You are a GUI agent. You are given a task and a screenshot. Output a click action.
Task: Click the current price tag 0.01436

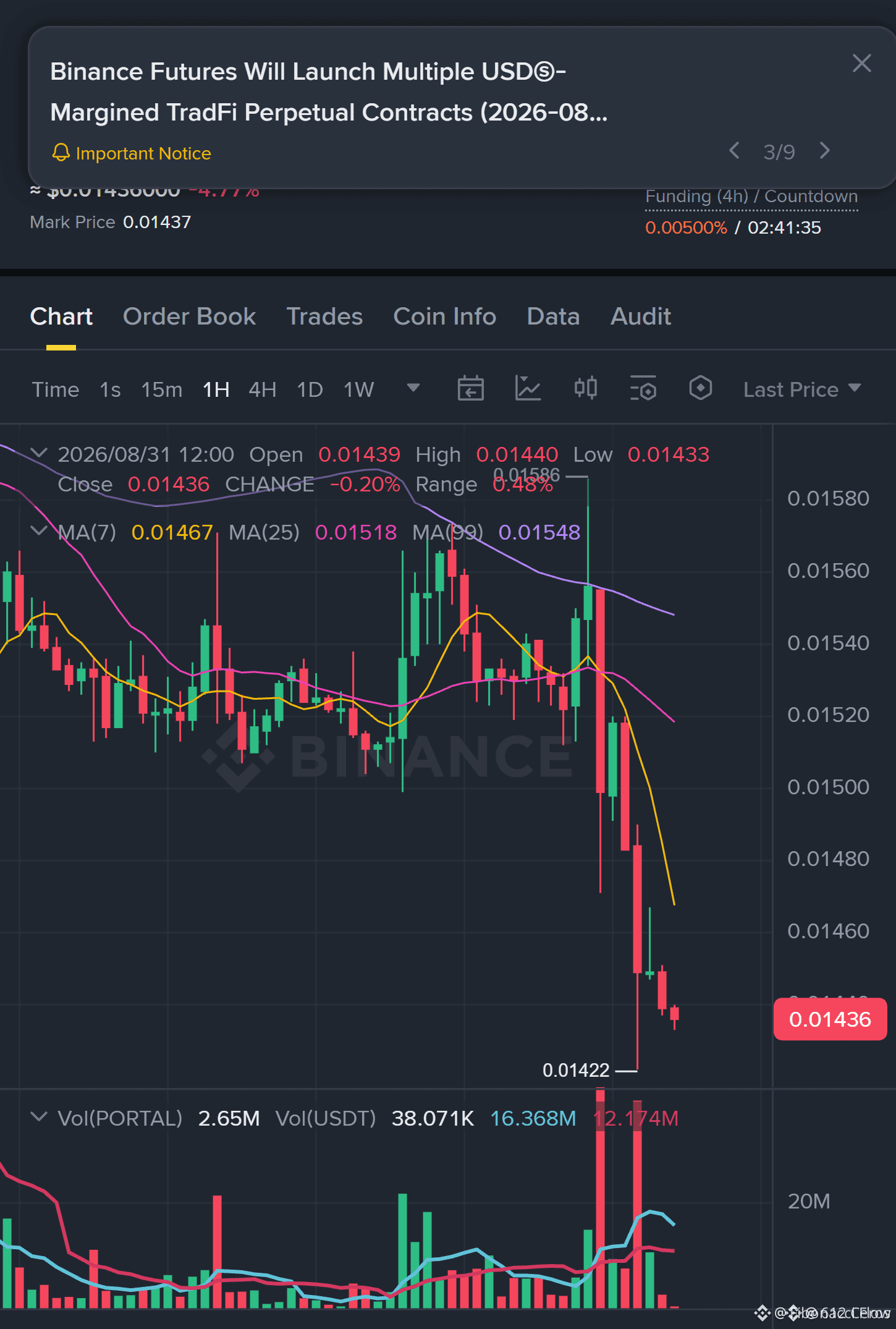point(830,1019)
